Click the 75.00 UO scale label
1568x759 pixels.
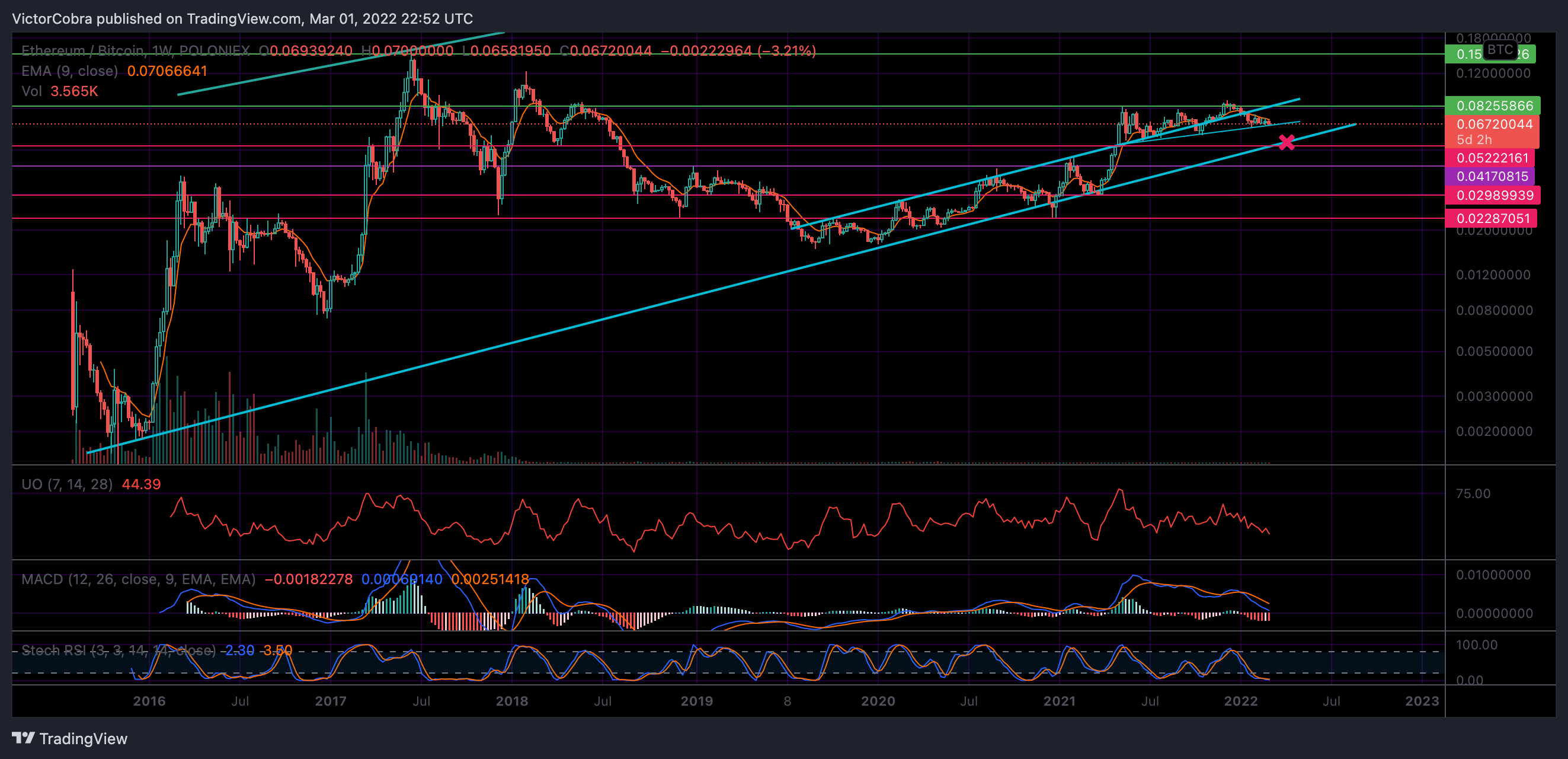click(x=1473, y=494)
